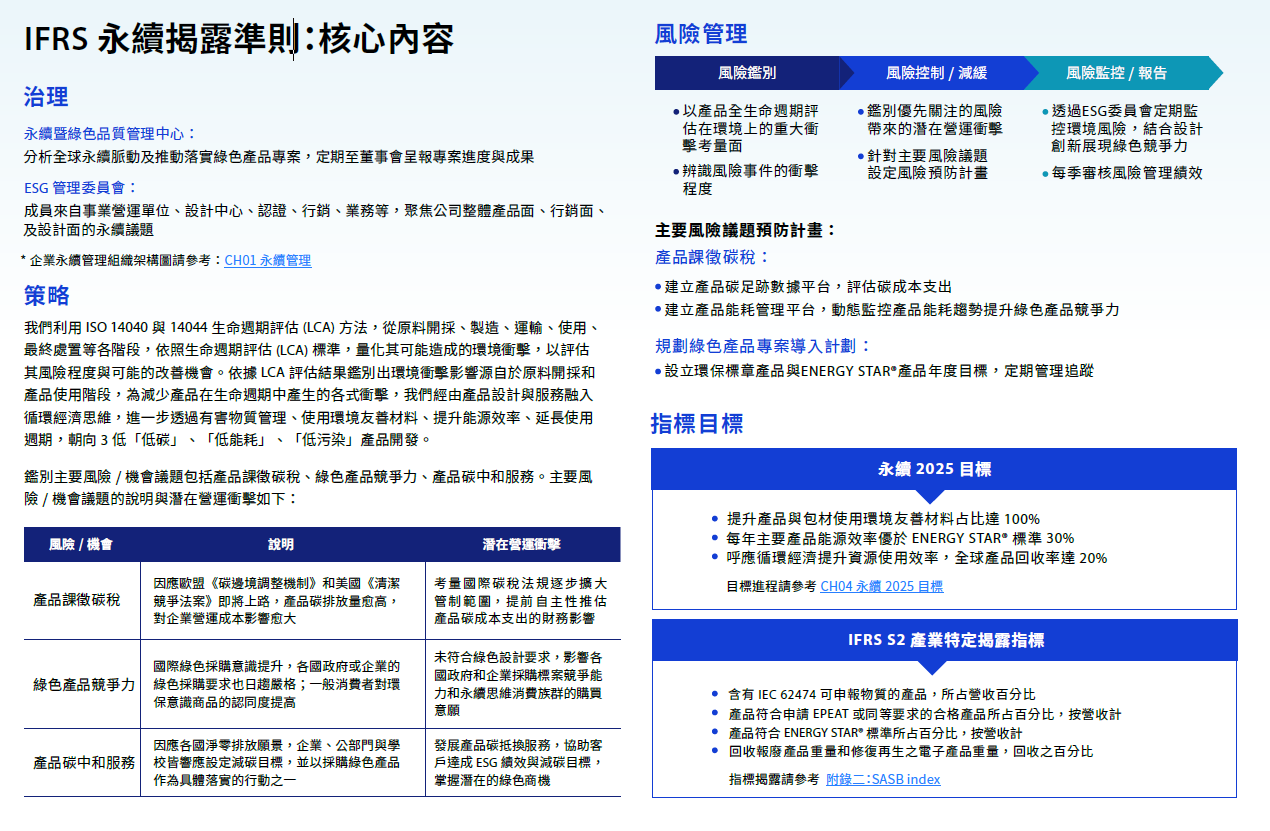The image size is (1270, 831).
Task: Click the 說明 cell starting 國際綠色採購意識提升
Action: [277, 684]
